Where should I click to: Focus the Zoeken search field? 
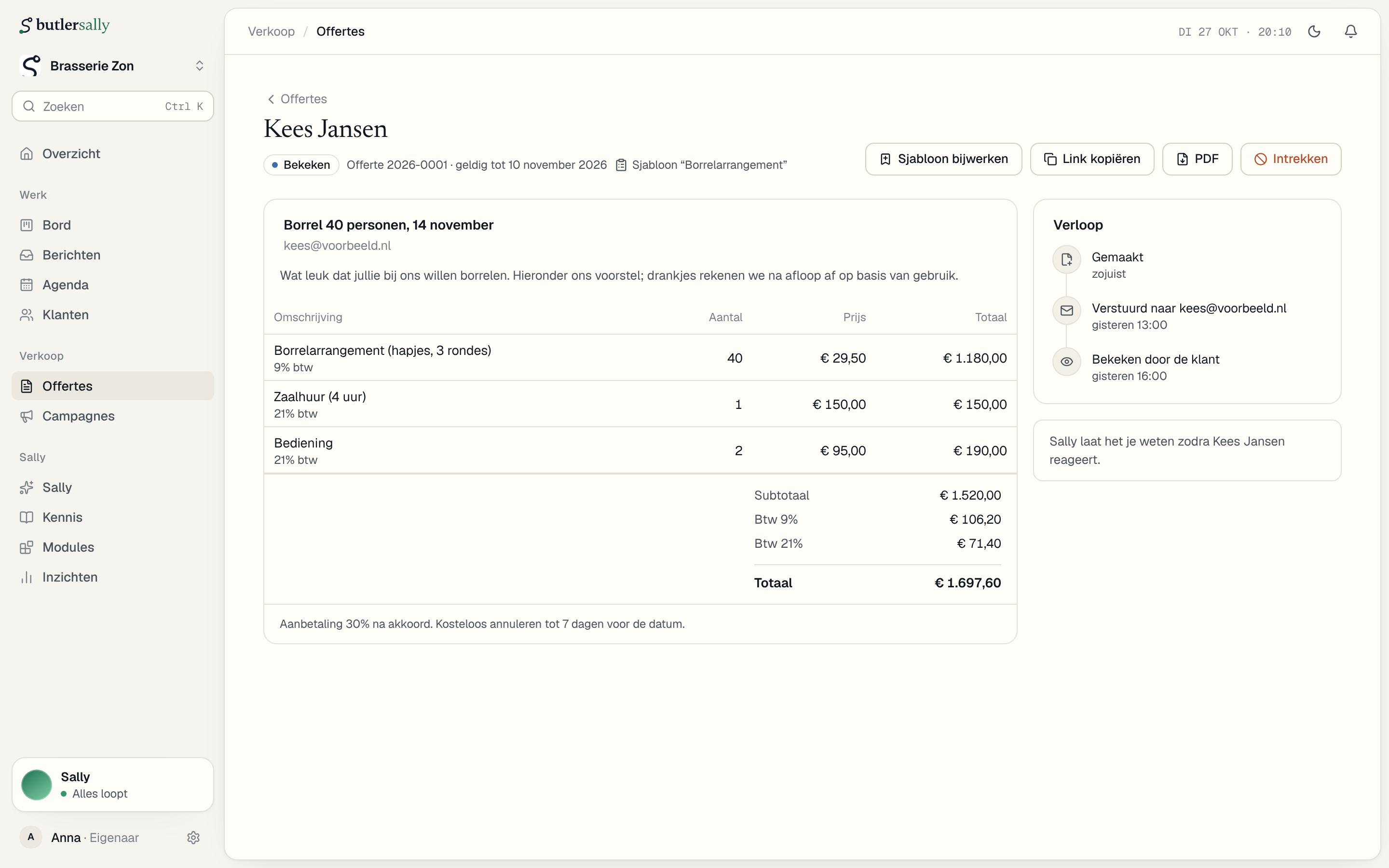112,106
